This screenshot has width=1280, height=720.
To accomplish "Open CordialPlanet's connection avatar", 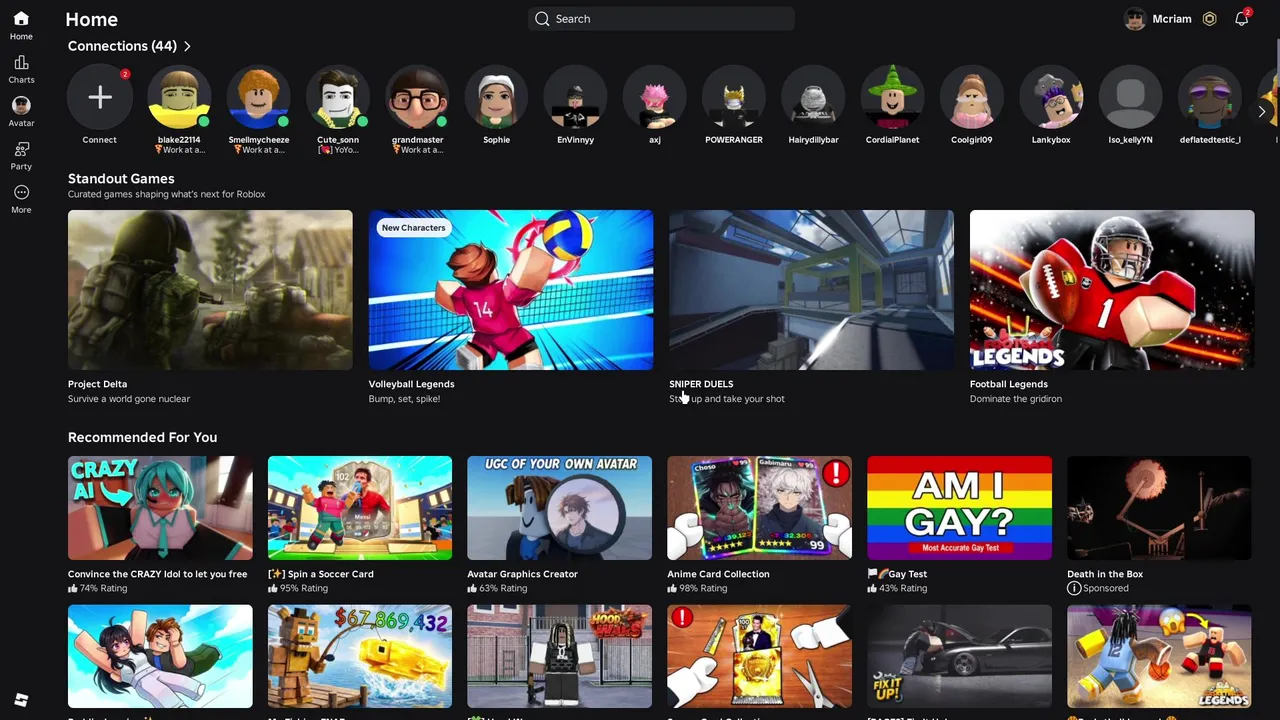I will click(892, 97).
